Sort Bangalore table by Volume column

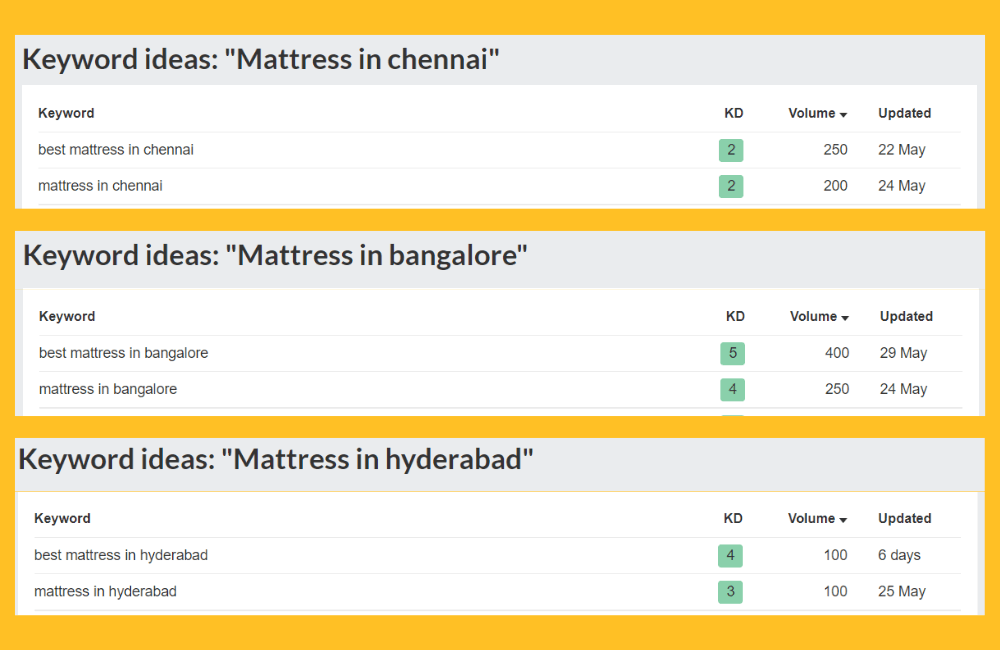pyautogui.click(x=819, y=316)
